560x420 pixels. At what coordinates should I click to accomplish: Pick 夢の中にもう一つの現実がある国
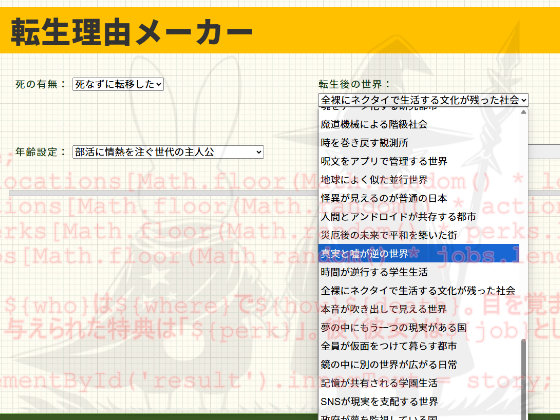point(419,328)
